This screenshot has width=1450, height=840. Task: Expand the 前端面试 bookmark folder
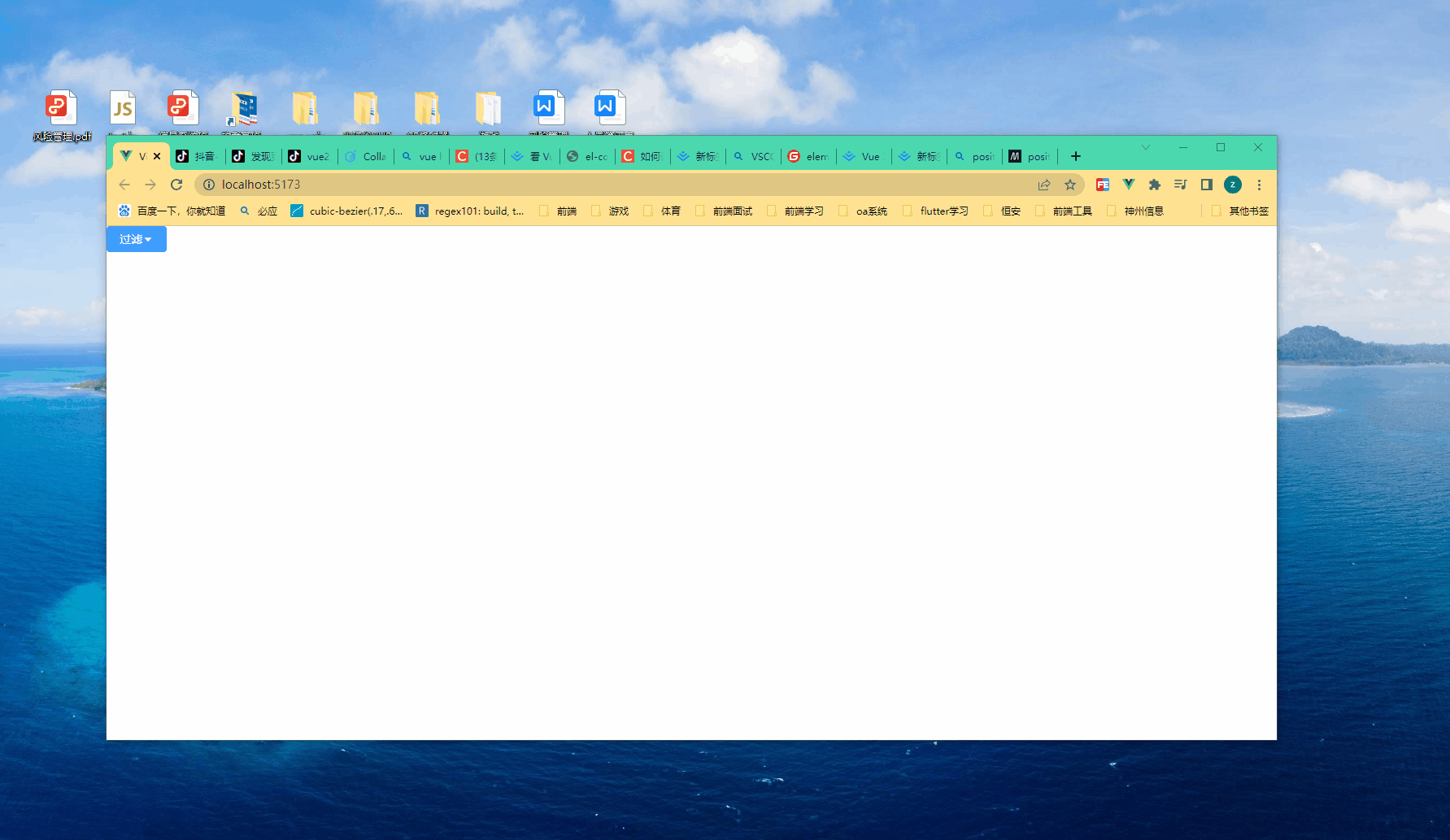(x=725, y=211)
